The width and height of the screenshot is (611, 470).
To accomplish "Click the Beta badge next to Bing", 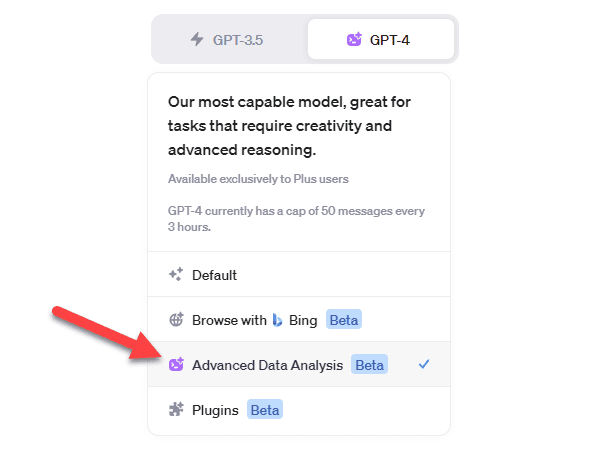I will click(x=344, y=320).
